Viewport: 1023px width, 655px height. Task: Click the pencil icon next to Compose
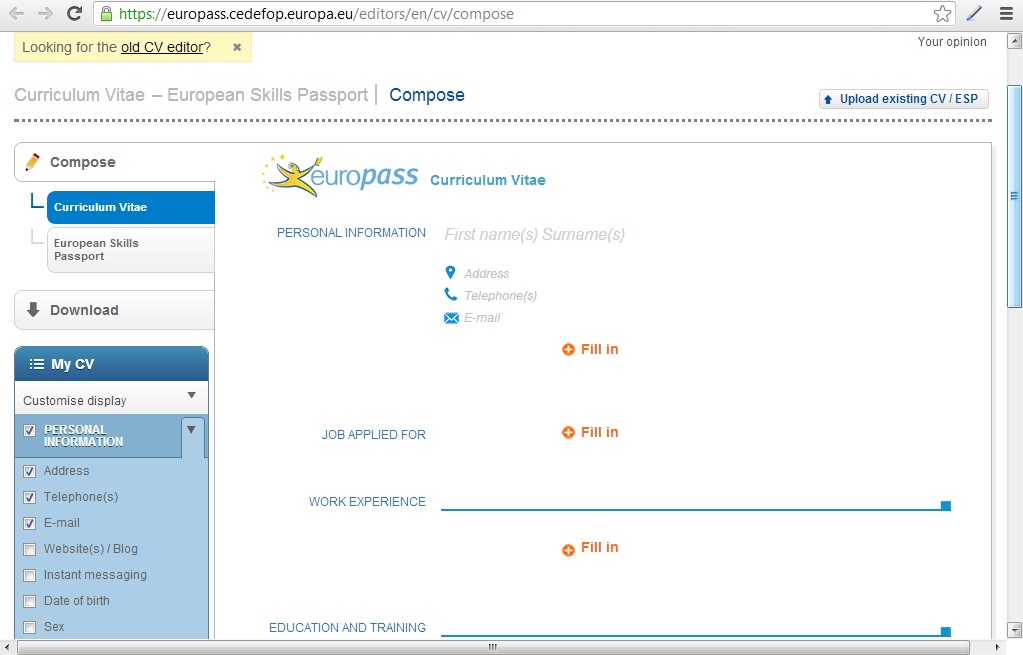[x=34, y=160]
